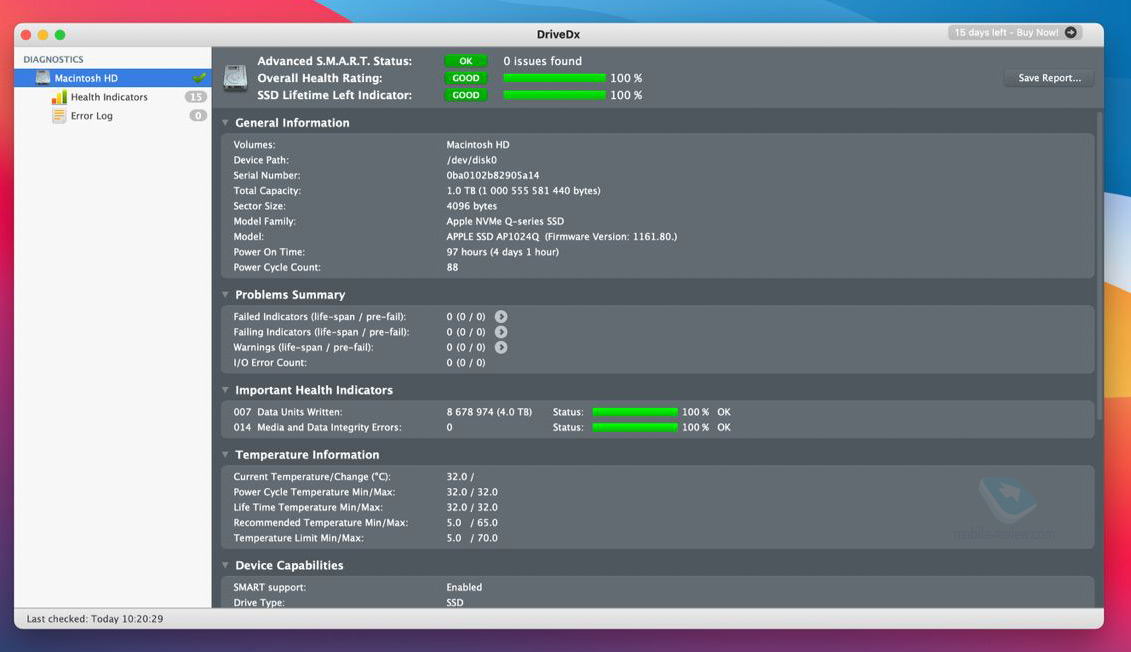Click serial number 0ba0102b82905a14
The height and width of the screenshot is (652, 1131).
coord(493,175)
